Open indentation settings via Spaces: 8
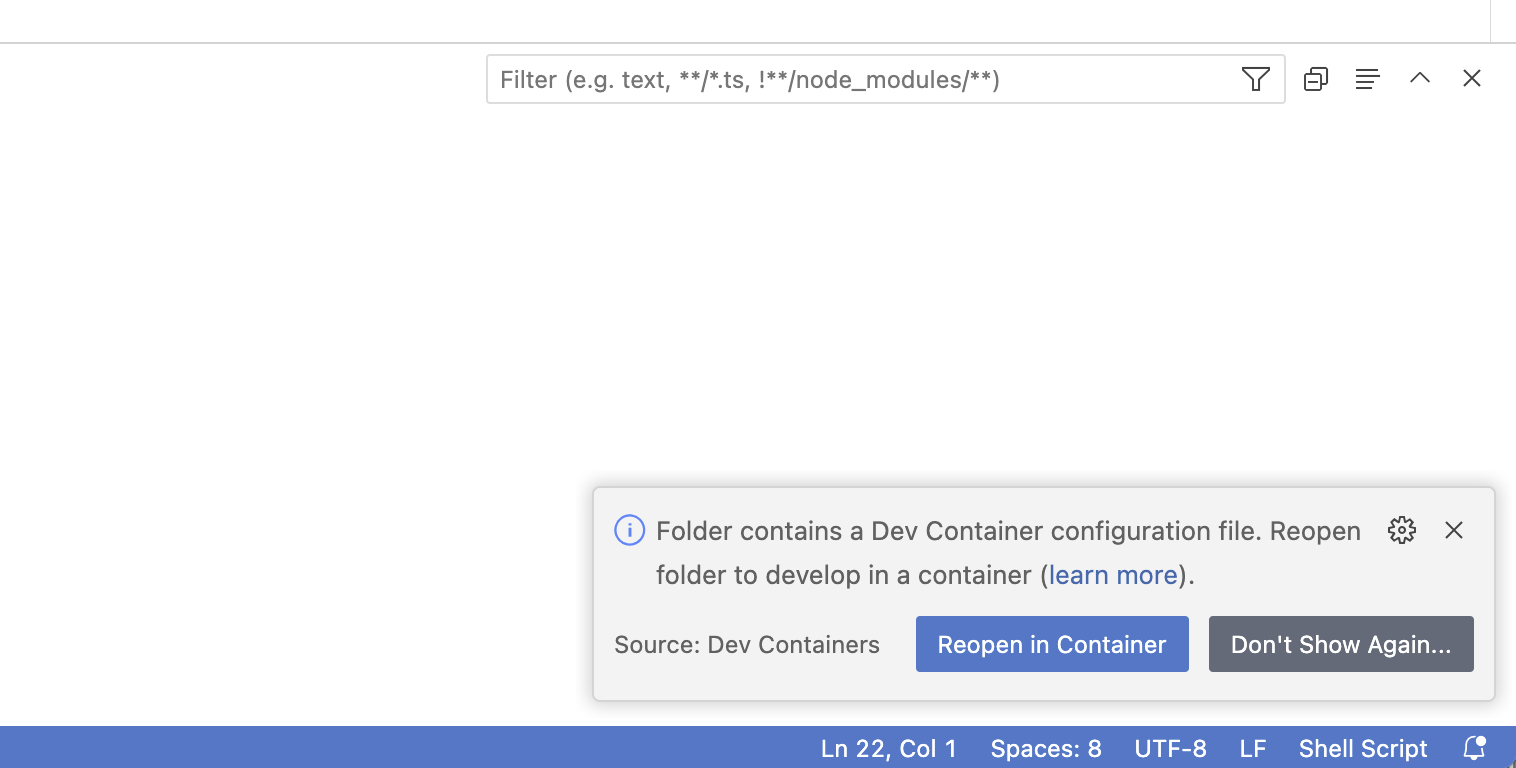 click(1045, 747)
